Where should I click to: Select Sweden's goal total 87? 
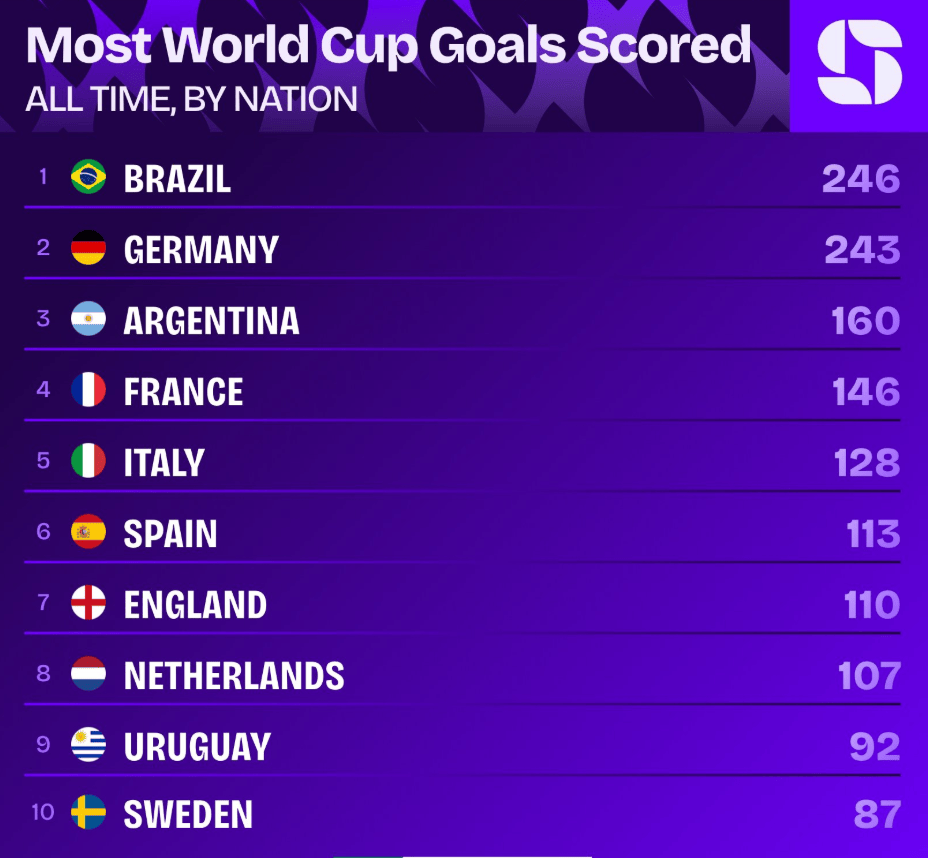click(877, 814)
